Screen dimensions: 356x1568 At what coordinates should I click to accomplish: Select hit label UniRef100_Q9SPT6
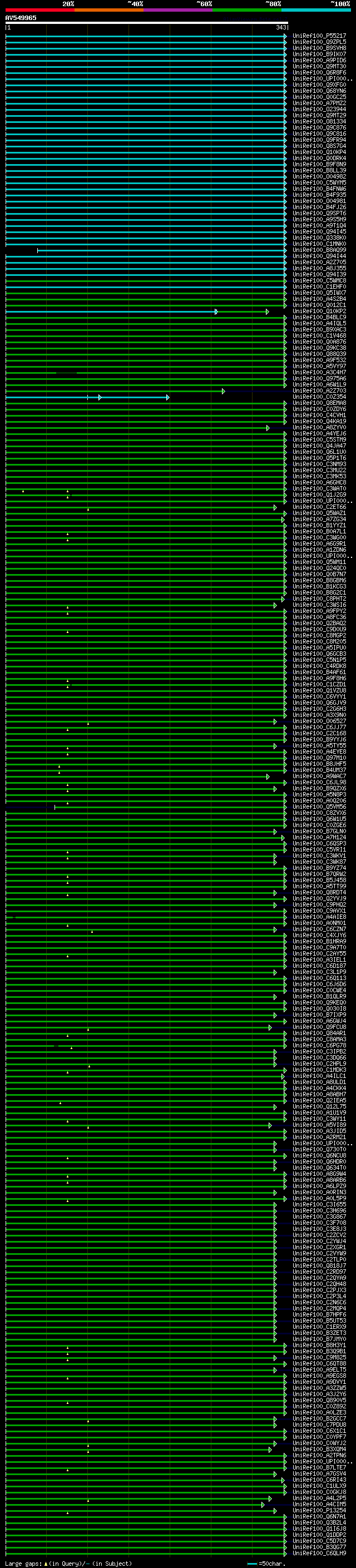click(x=319, y=213)
